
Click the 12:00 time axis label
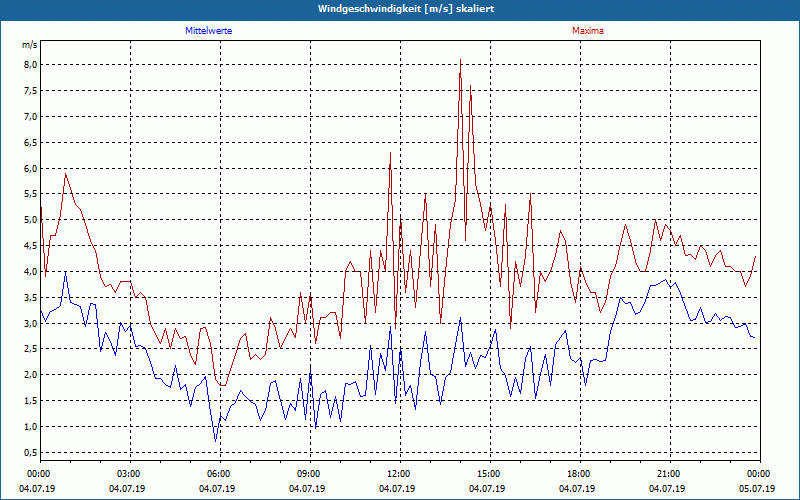pyautogui.click(x=401, y=474)
